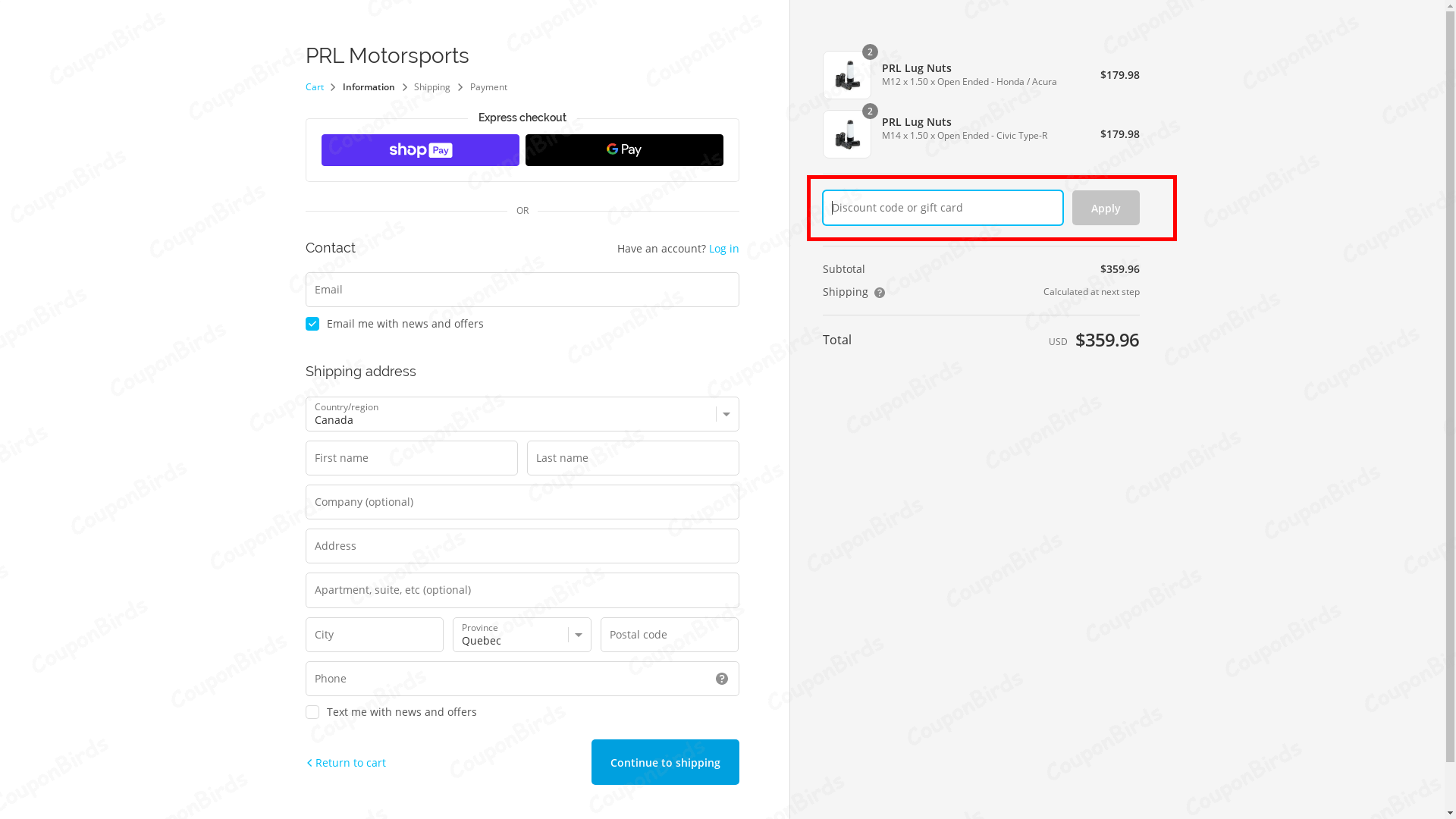
Task: Click the First name field
Action: pos(411,458)
